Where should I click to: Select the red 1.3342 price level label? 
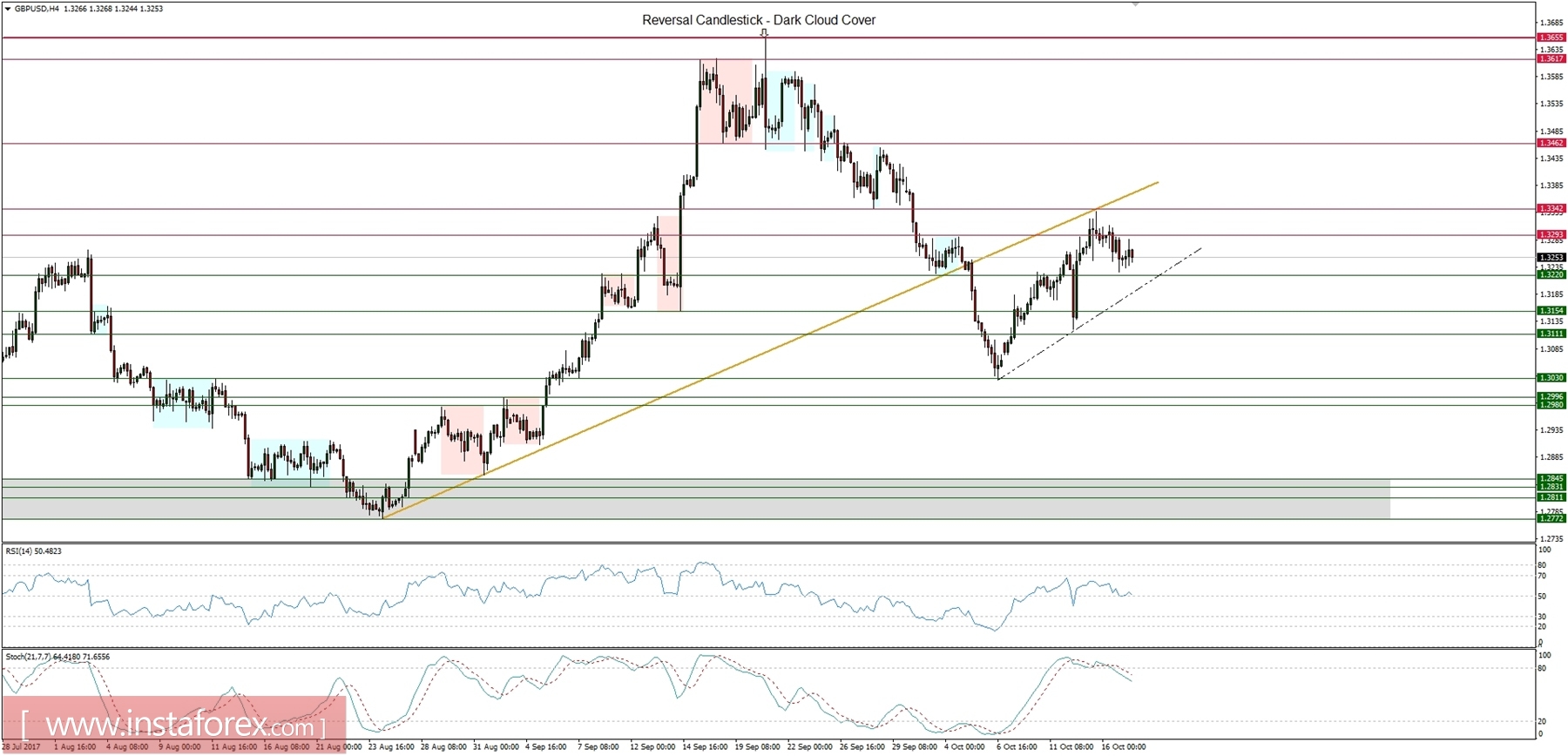tap(1551, 208)
